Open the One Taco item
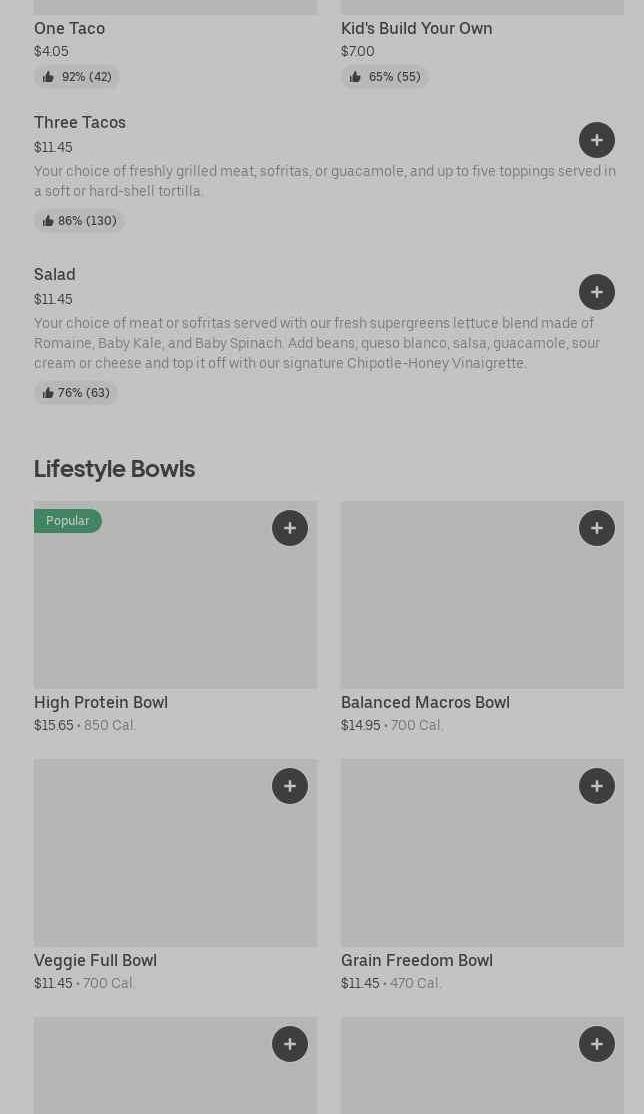644x1114 pixels. point(70,28)
